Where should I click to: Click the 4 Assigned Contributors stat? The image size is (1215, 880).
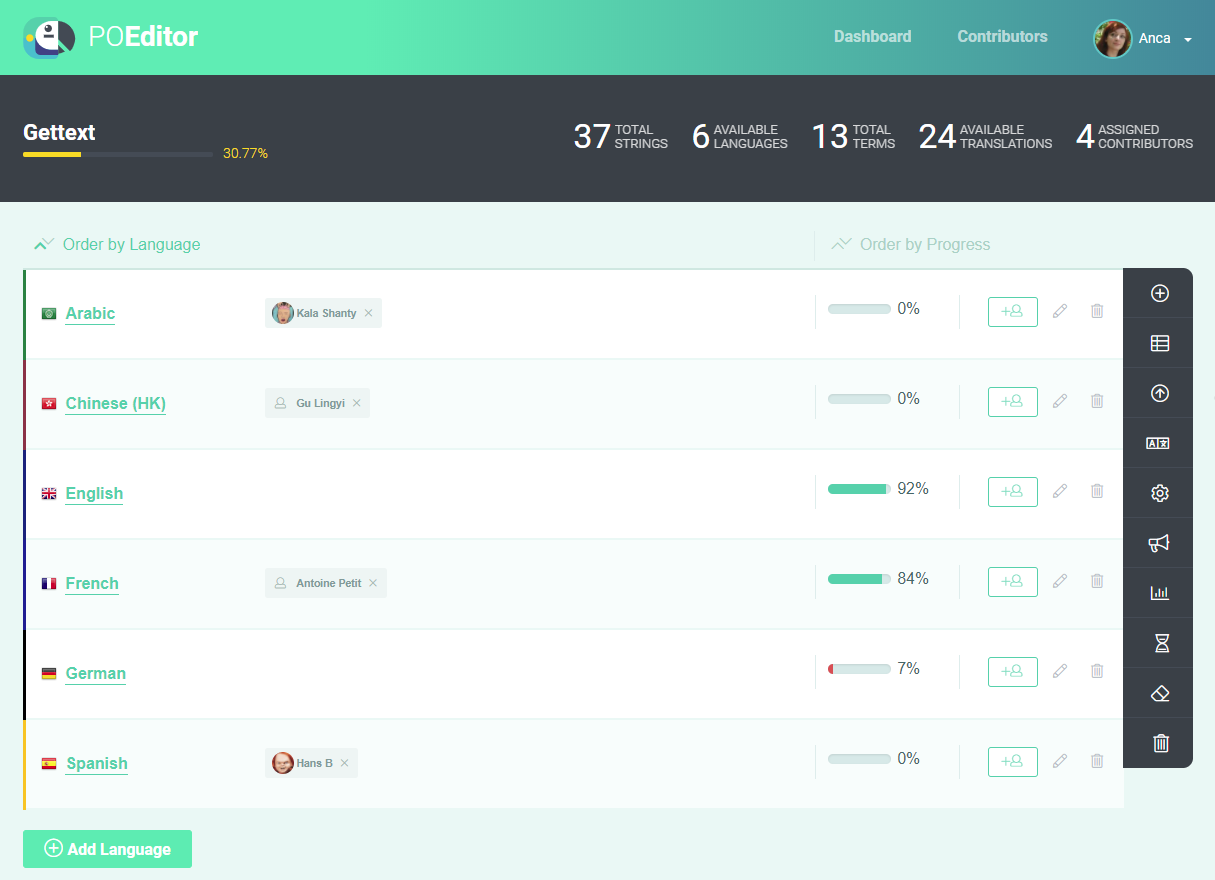1134,136
